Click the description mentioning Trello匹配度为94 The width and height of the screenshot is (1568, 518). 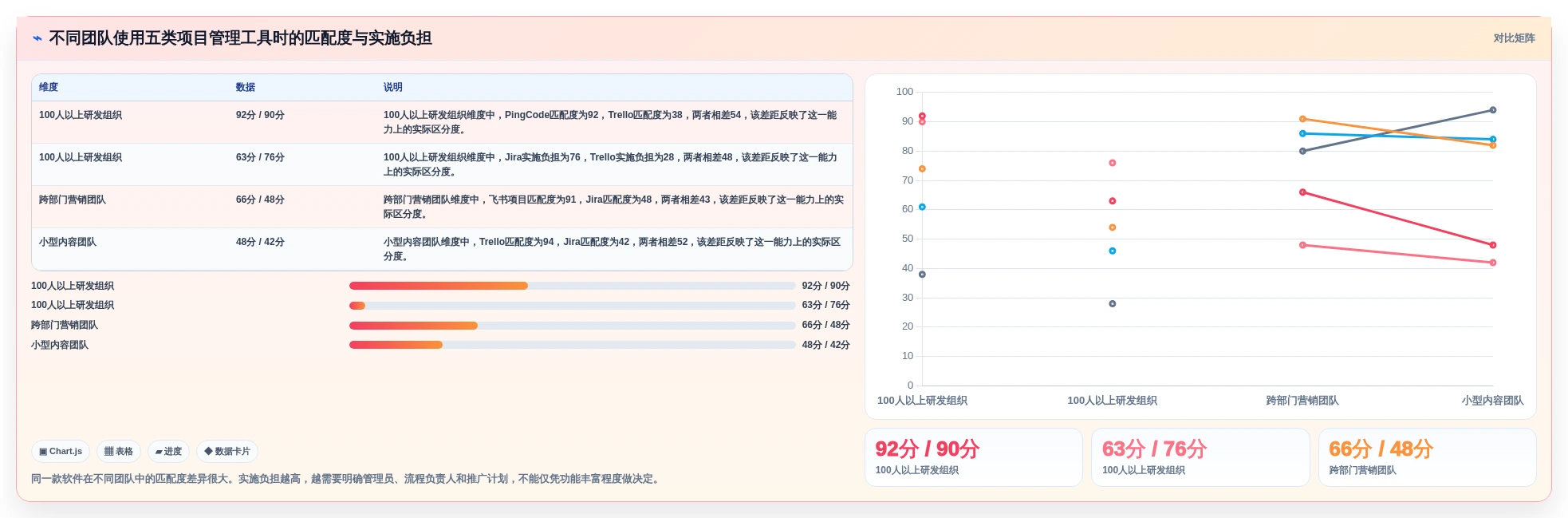coord(612,249)
